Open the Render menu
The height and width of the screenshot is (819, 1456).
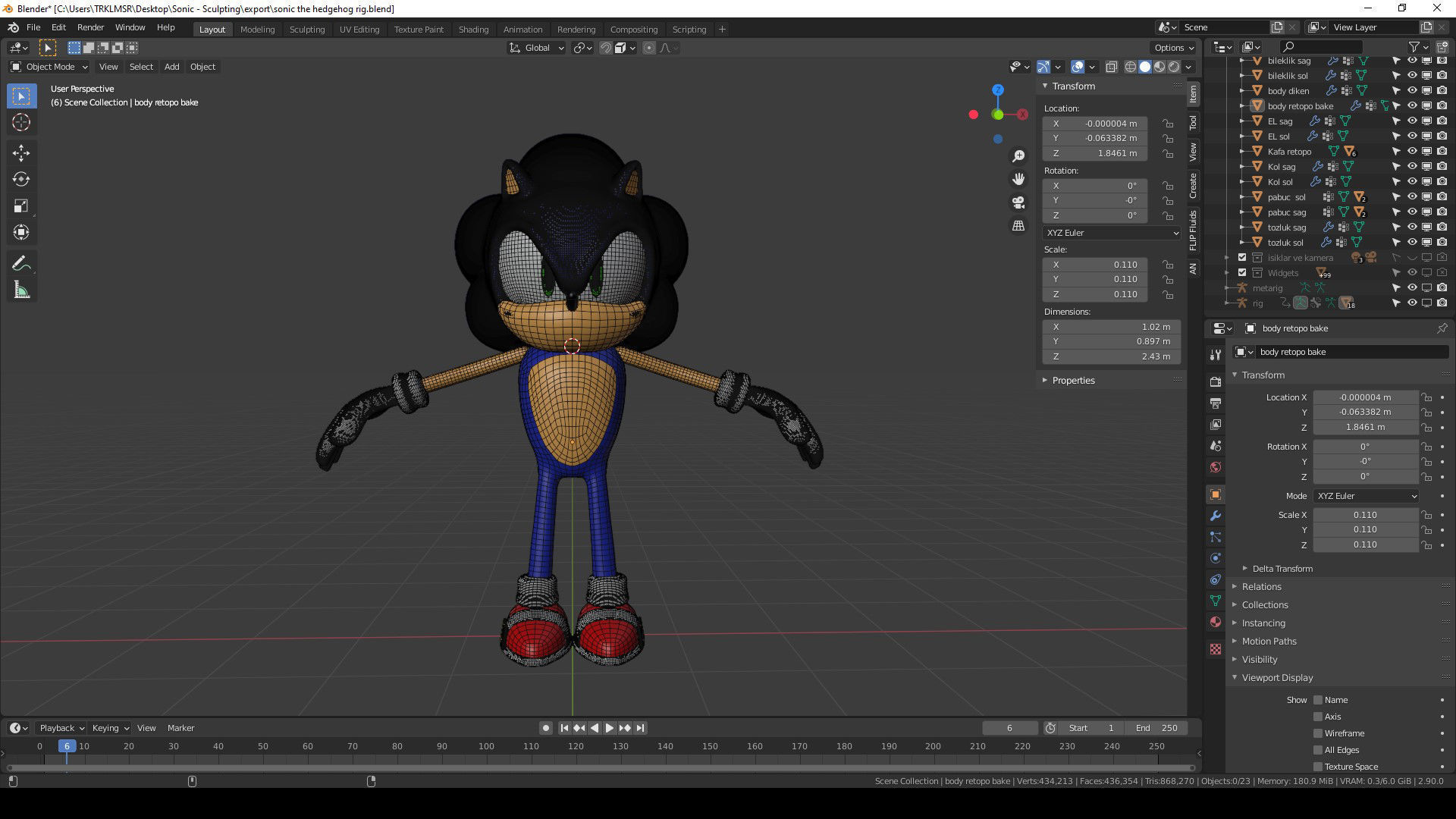(x=90, y=27)
